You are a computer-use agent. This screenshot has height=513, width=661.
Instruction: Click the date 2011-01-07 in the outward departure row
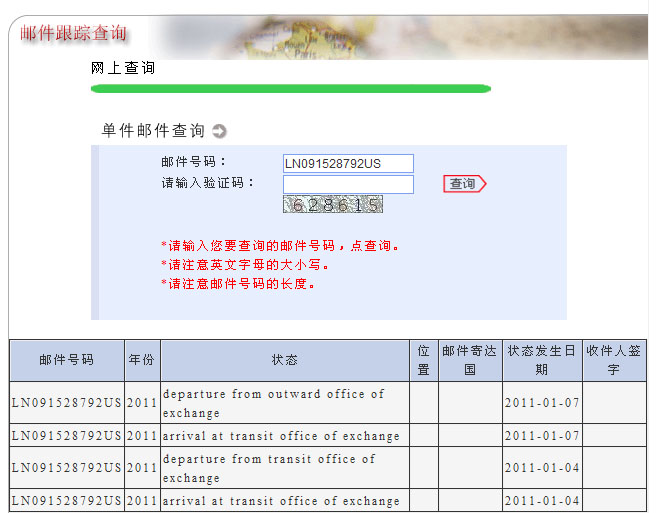point(542,403)
